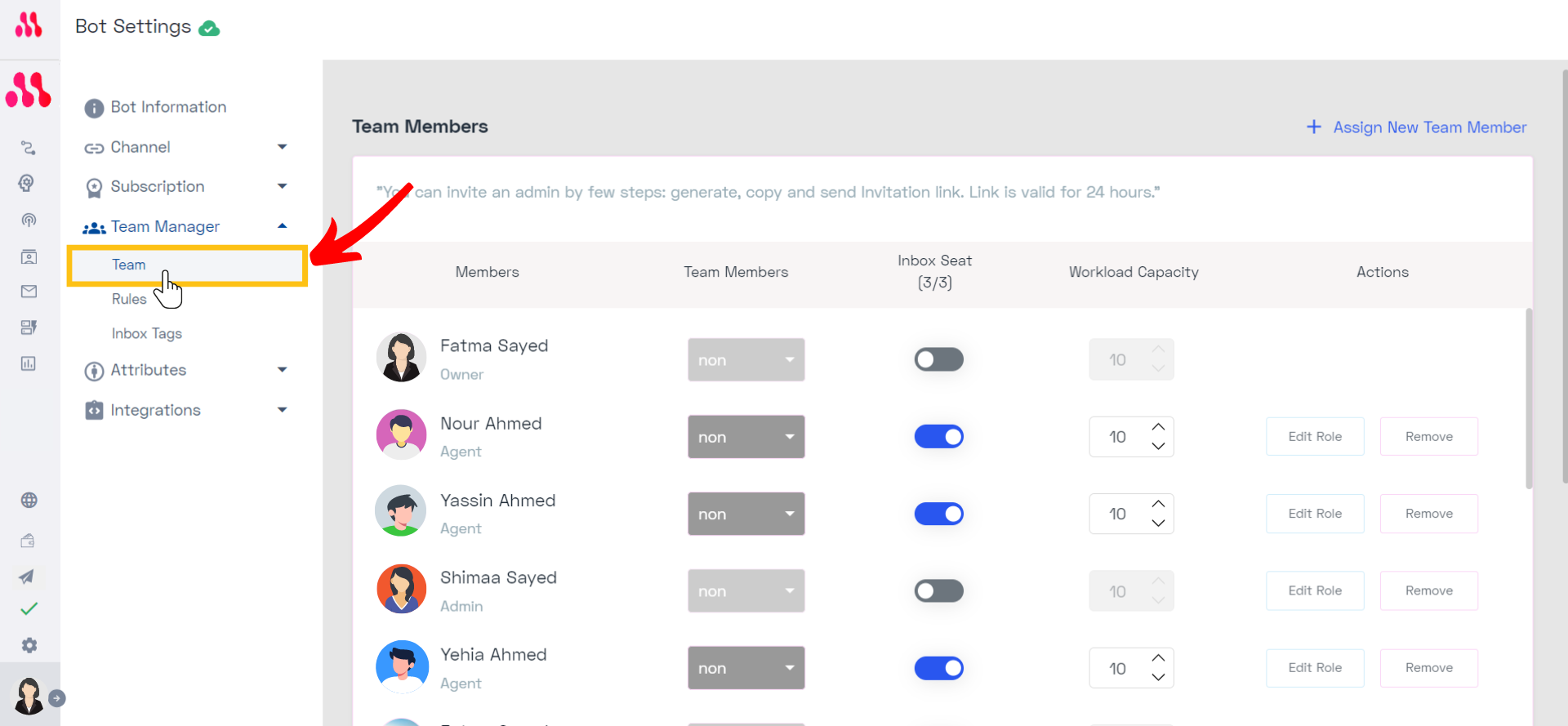Collapse the Team Manager menu arrow

click(x=283, y=226)
